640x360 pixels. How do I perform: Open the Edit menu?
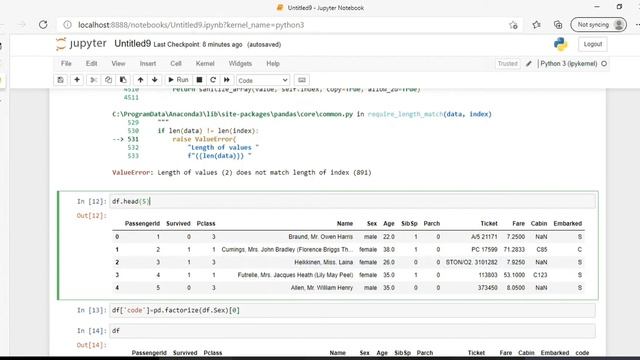click(91, 64)
